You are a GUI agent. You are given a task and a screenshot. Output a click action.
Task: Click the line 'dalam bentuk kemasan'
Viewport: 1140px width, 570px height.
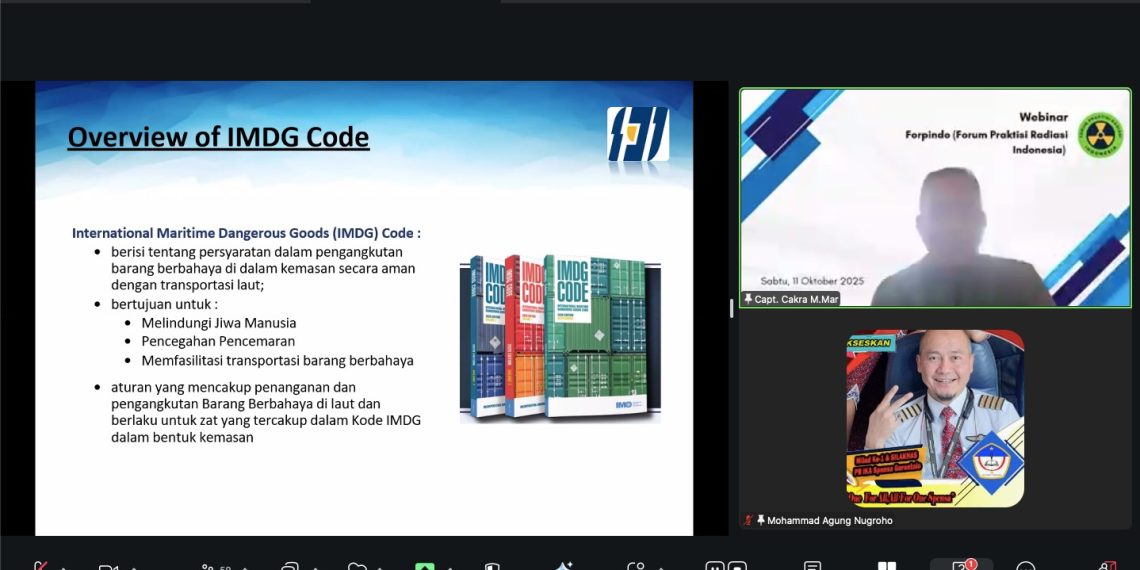click(182, 438)
